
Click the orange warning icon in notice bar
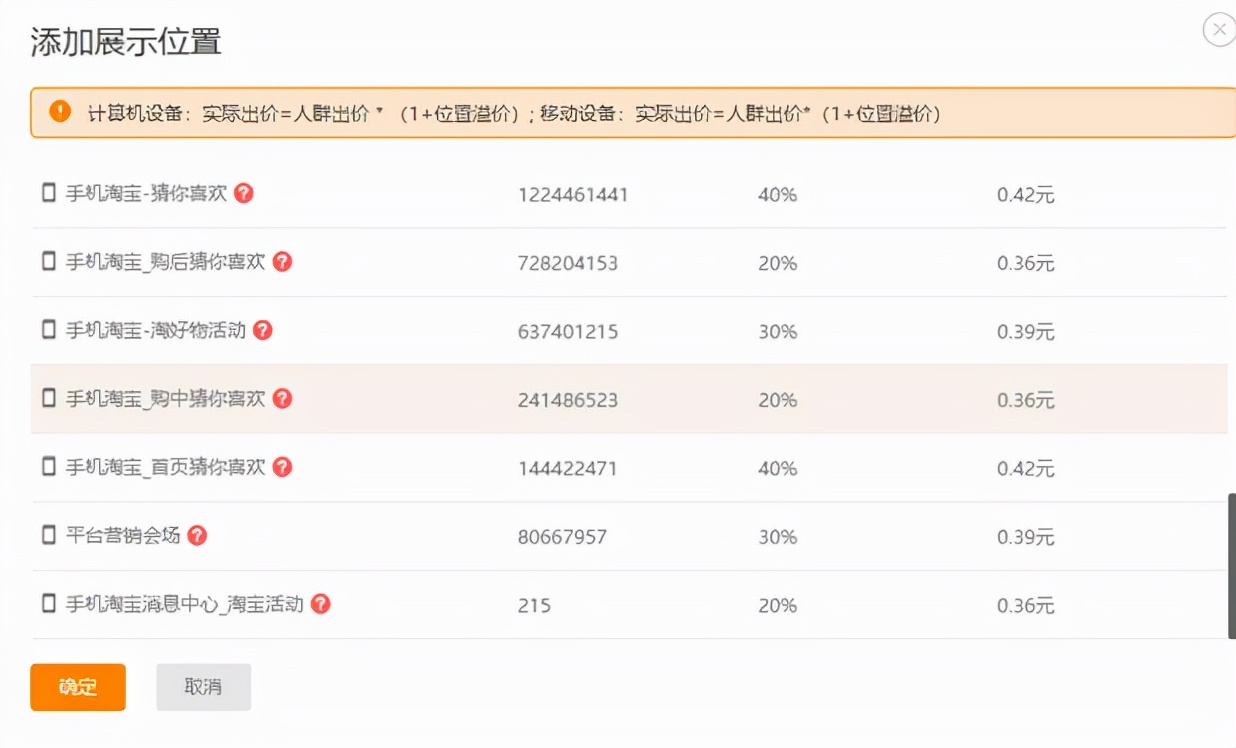click(x=60, y=112)
